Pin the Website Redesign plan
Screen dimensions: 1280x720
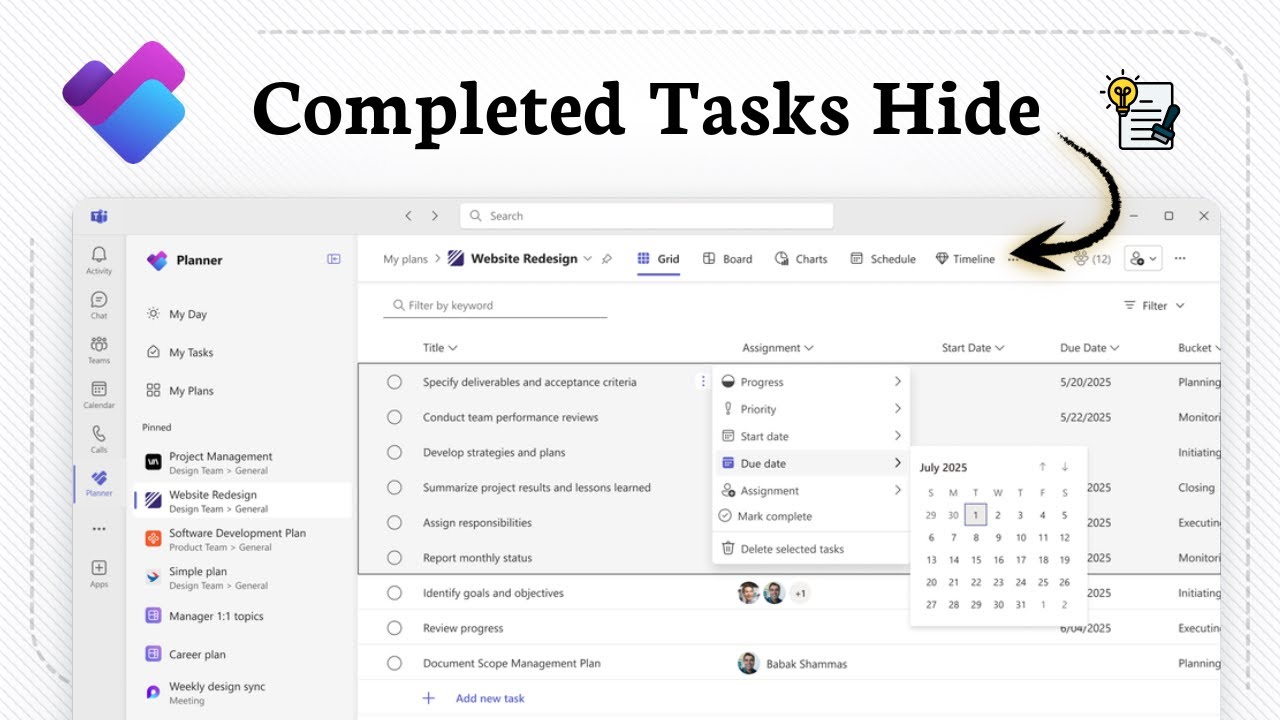point(606,259)
